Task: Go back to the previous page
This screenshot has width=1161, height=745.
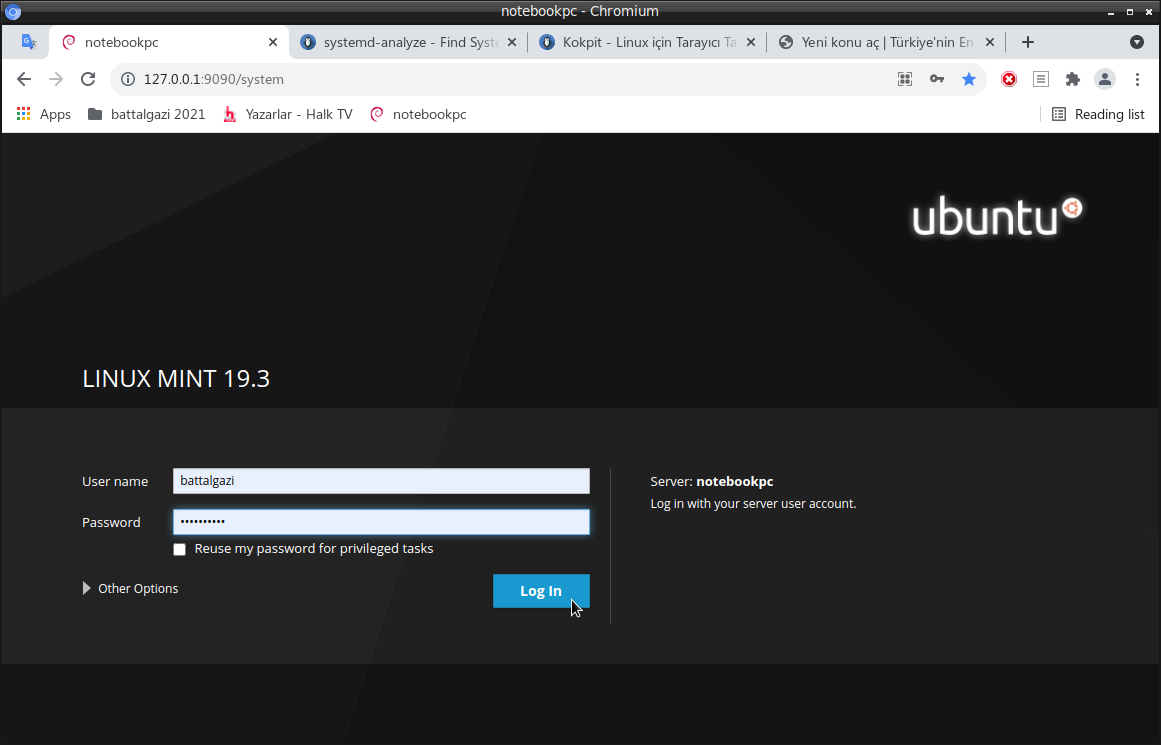Action: [24, 79]
